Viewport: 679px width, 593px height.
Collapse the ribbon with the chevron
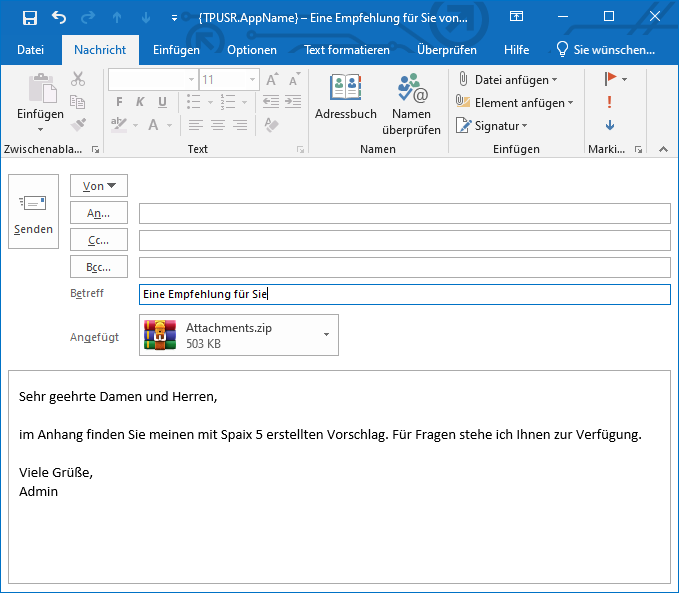point(662,149)
